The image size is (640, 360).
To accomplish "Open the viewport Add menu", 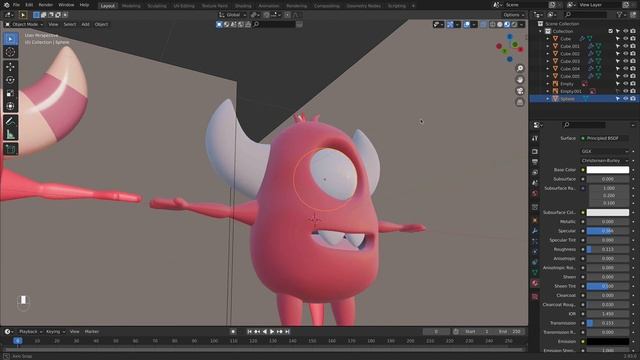I will [85, 24].
